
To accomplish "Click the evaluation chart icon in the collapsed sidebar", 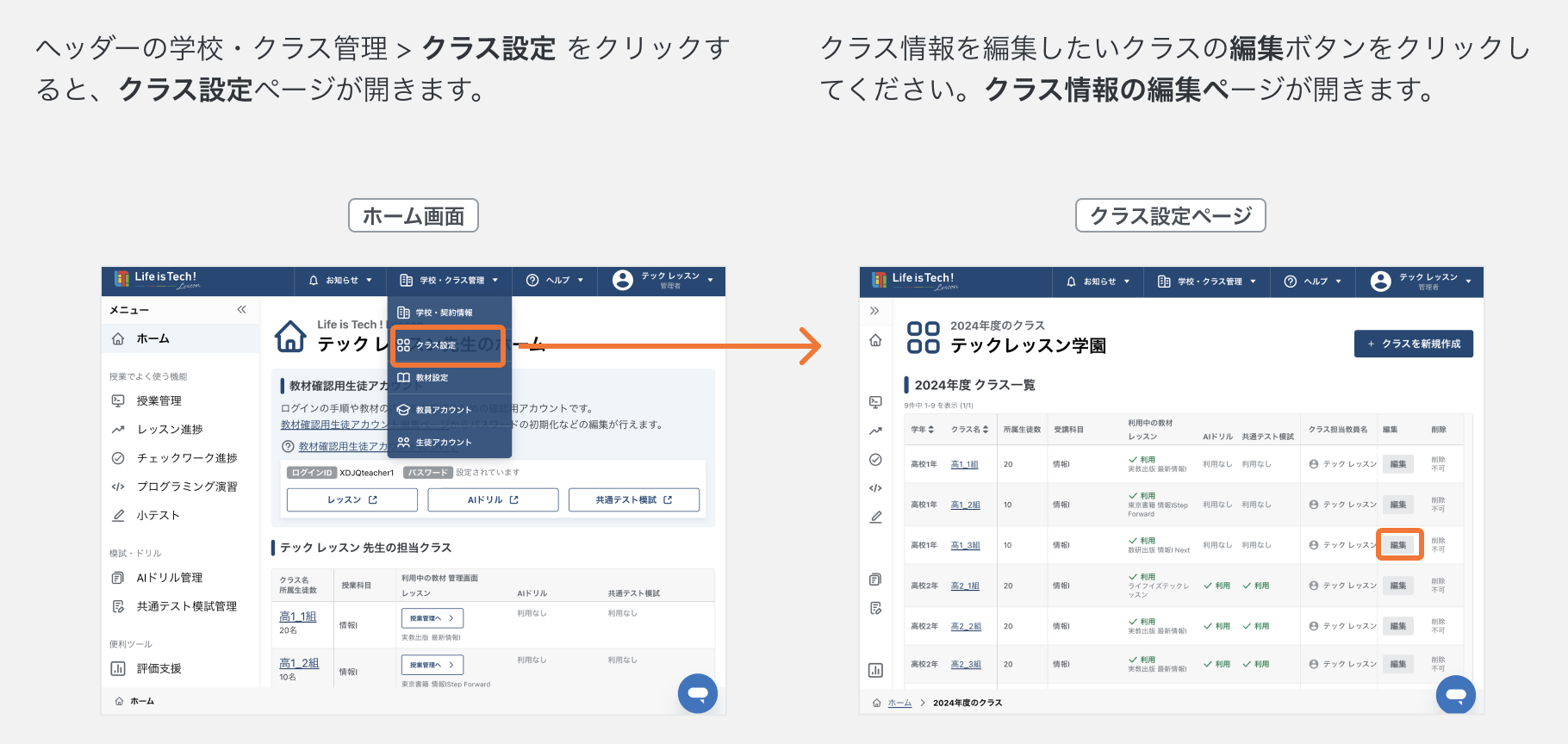I will (x=875, y=670).
